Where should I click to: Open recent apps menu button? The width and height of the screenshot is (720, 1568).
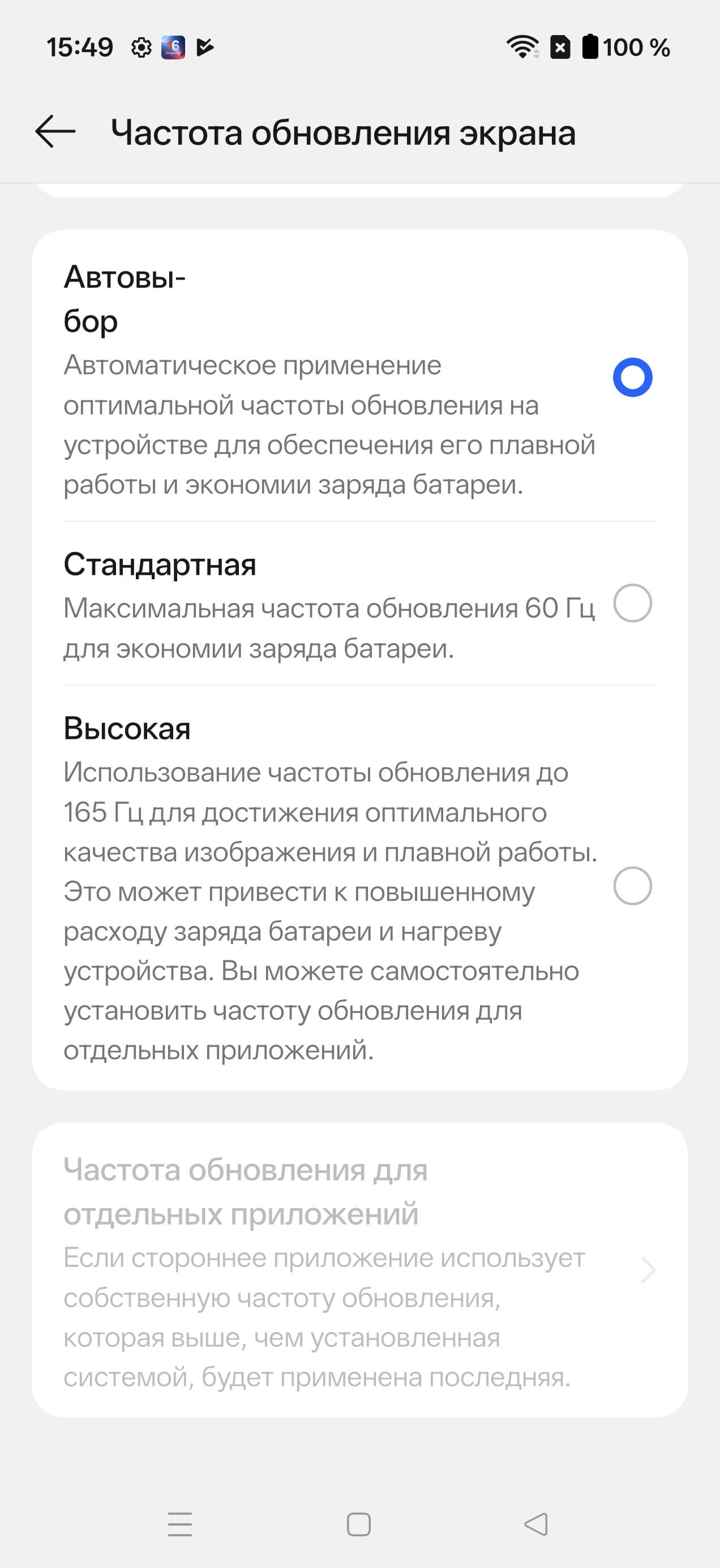coord(179,1524)
